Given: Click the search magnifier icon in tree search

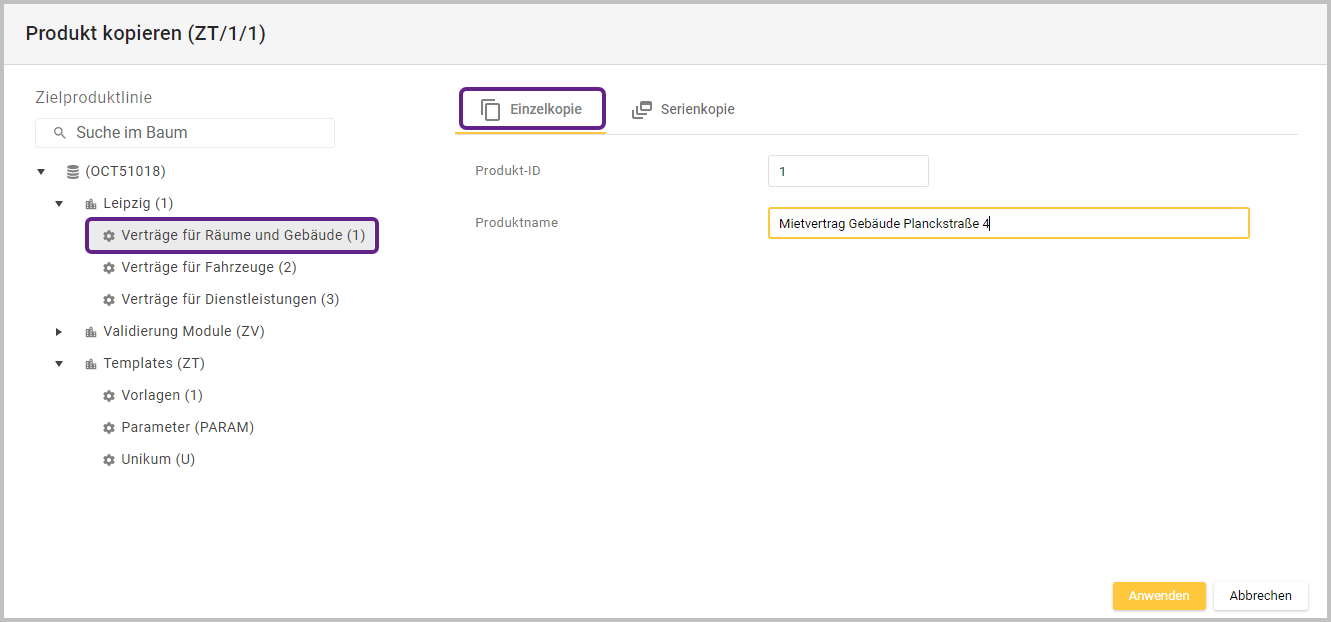Looking at the screenshot, I should [59, 133].
